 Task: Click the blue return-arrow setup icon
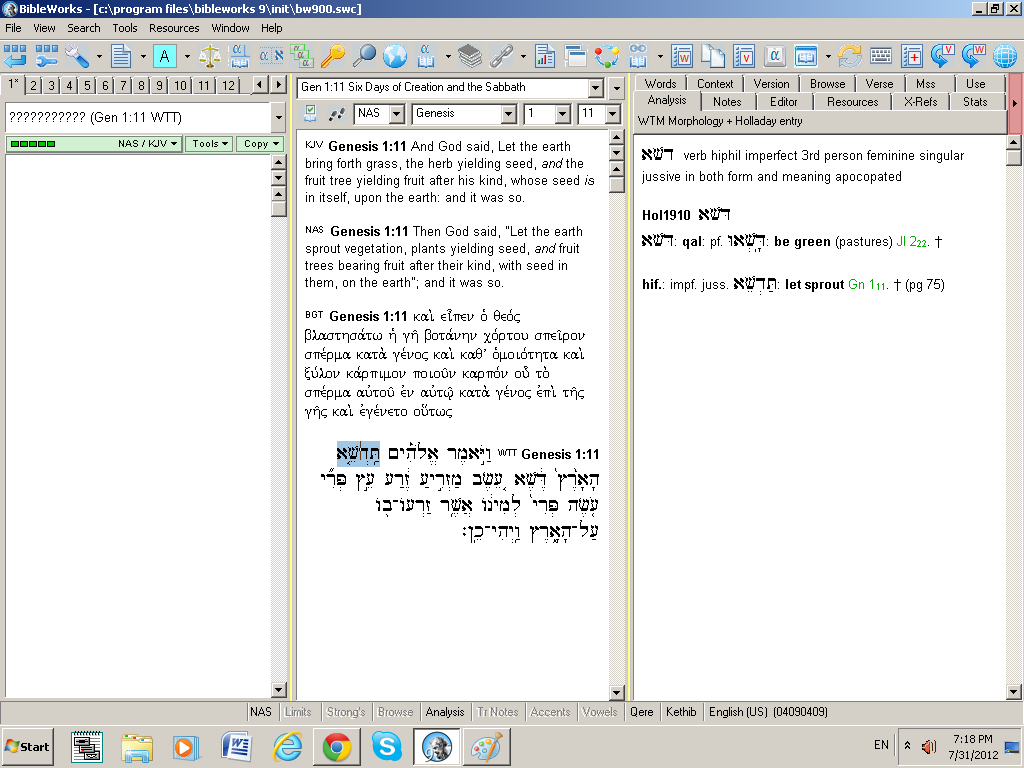[14, 56]
